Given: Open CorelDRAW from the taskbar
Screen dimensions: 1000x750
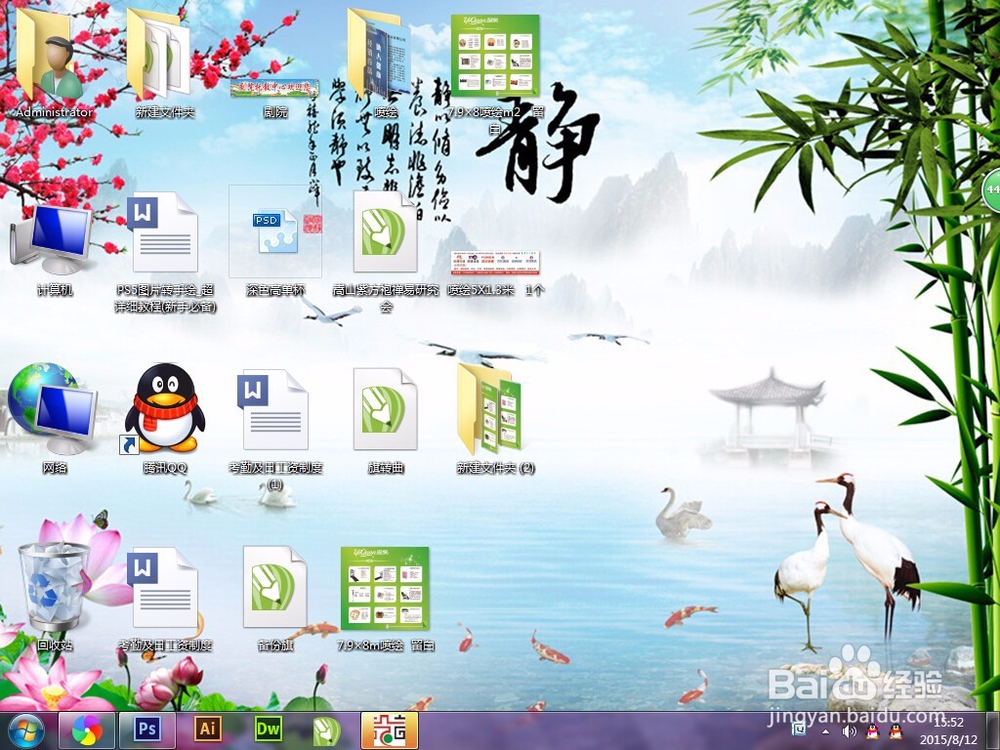Looking at the screenshot, I should 327,730.
